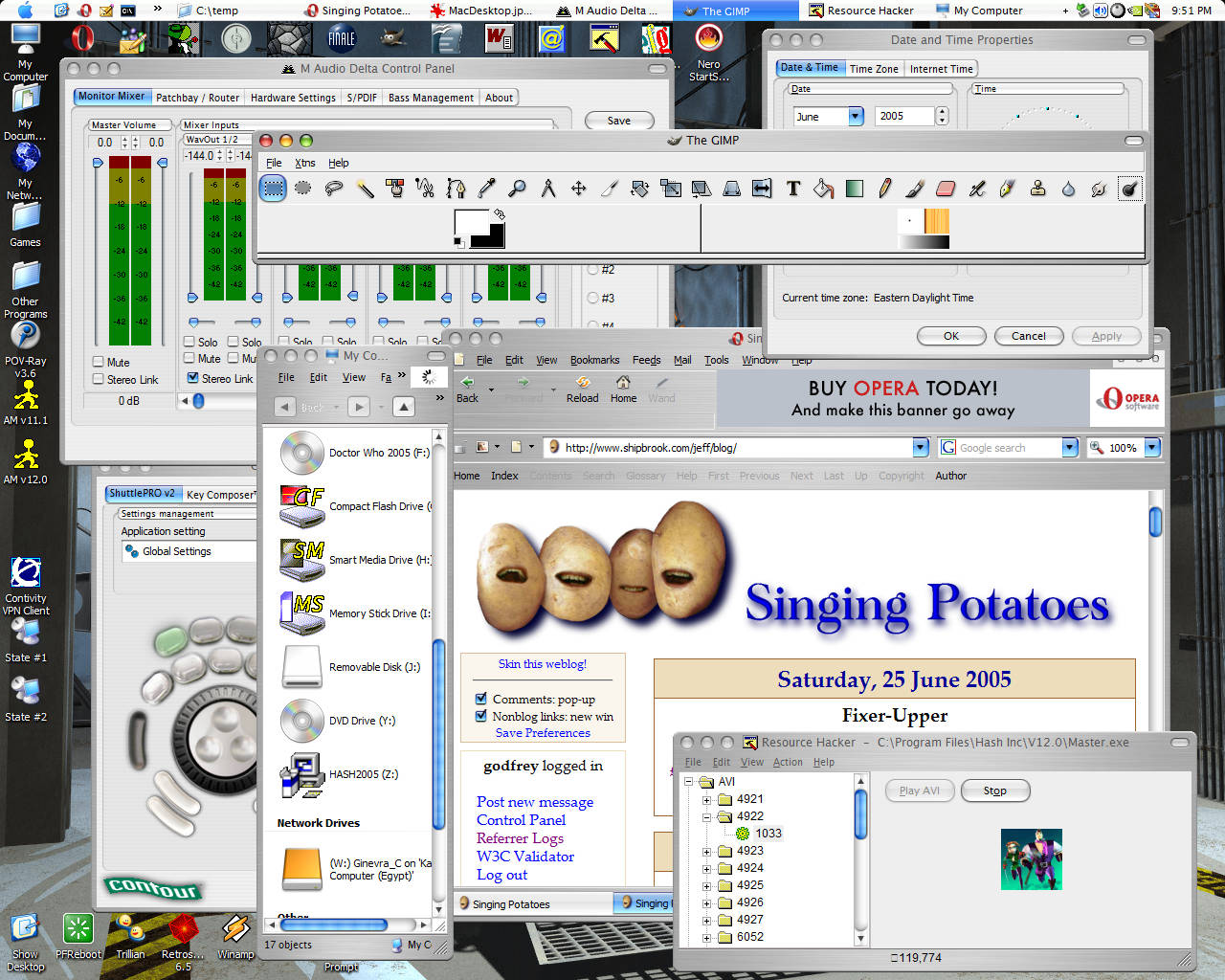Toggle Master Volume Stereo Link checkbox
Image resolution: width=1225 pixels, height=980 pixels.
[99, 379]
